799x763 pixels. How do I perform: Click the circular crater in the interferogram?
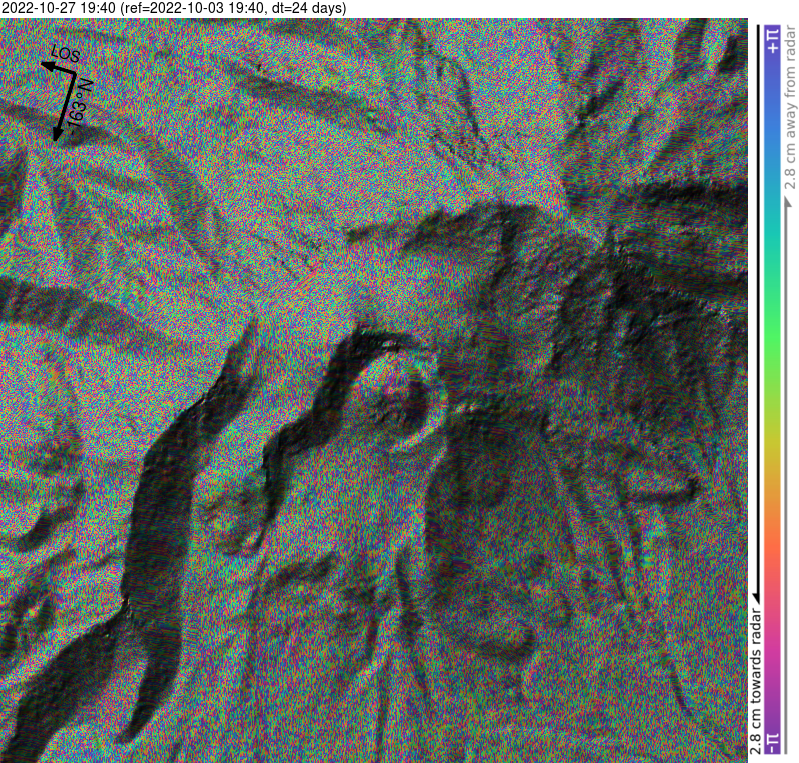pyautogui.click(x=403, y=400)
